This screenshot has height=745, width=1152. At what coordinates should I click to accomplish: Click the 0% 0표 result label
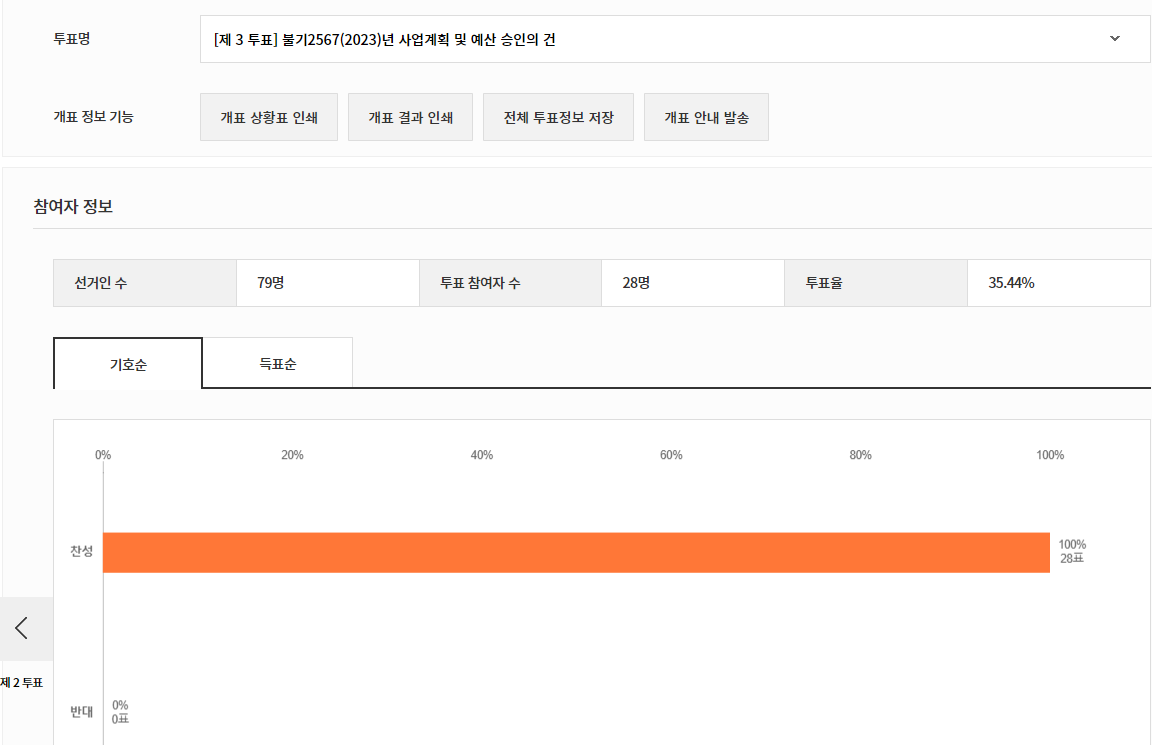120,712
